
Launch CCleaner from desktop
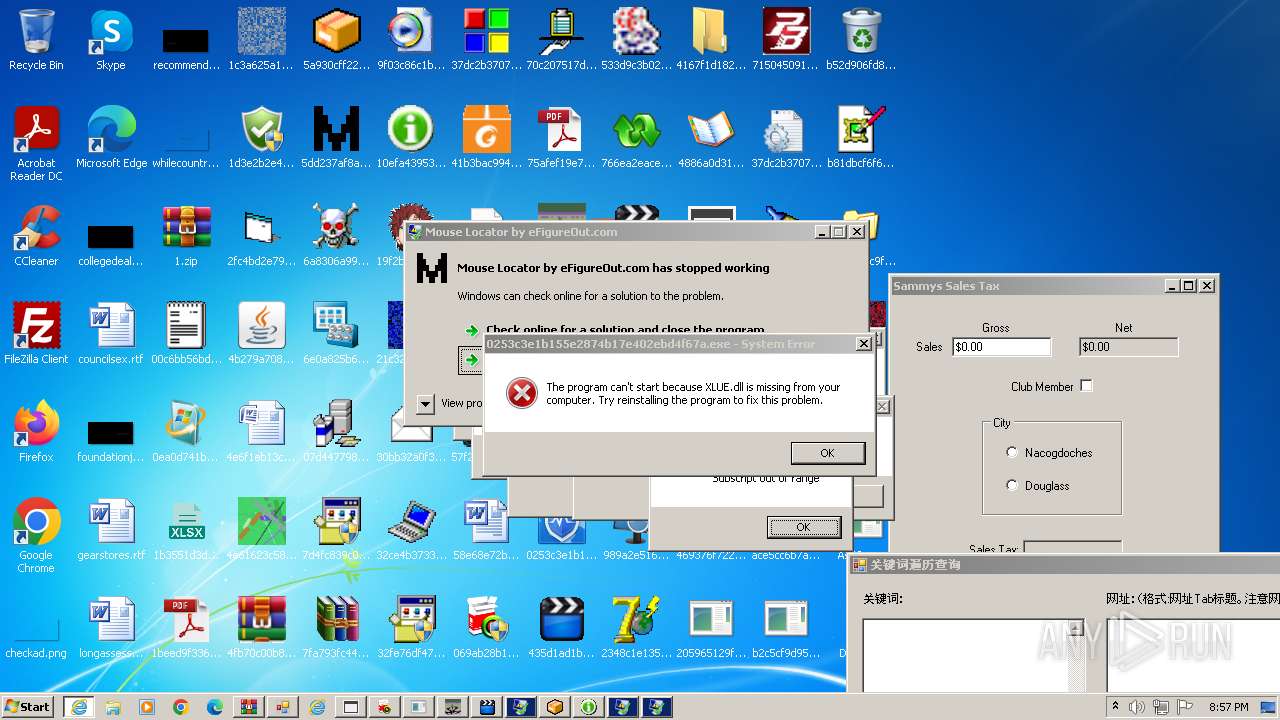click(36, 236)
